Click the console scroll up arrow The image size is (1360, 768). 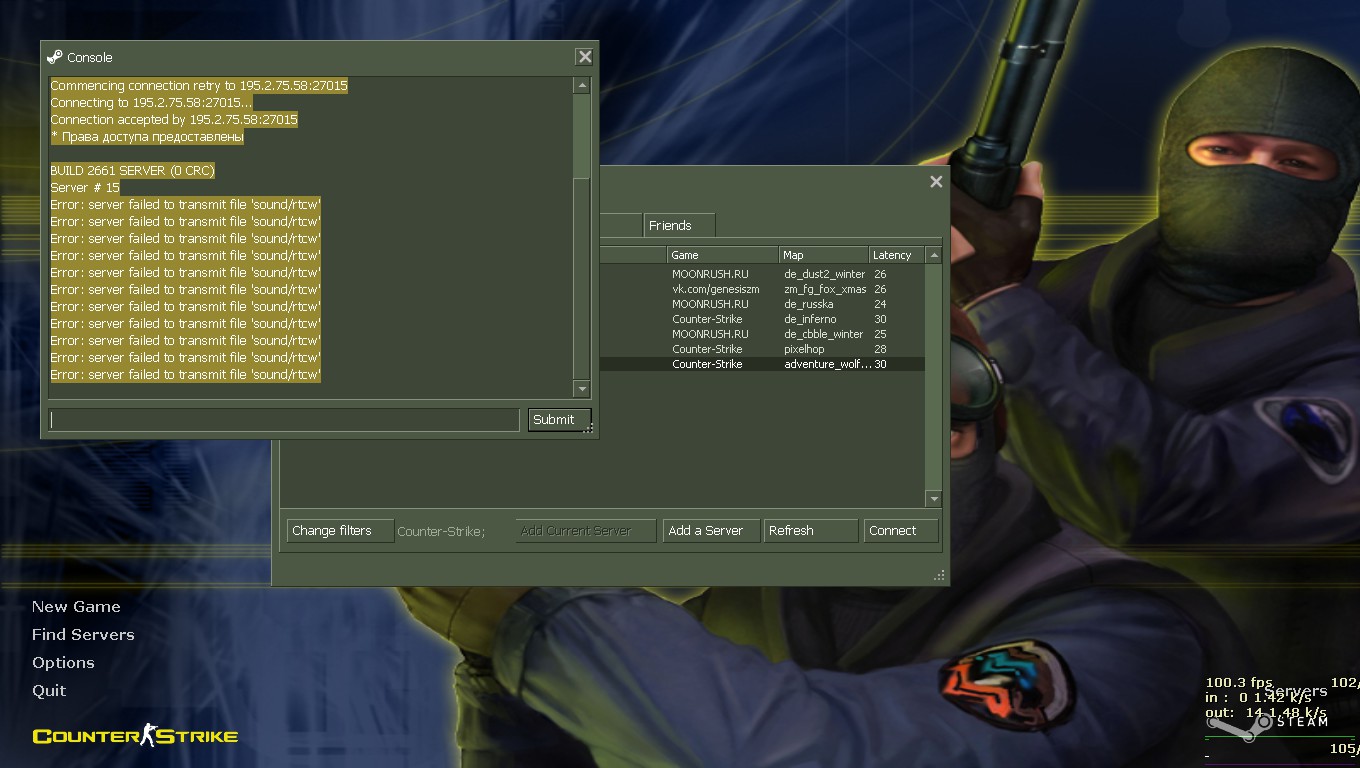click(x=582, y=85)
